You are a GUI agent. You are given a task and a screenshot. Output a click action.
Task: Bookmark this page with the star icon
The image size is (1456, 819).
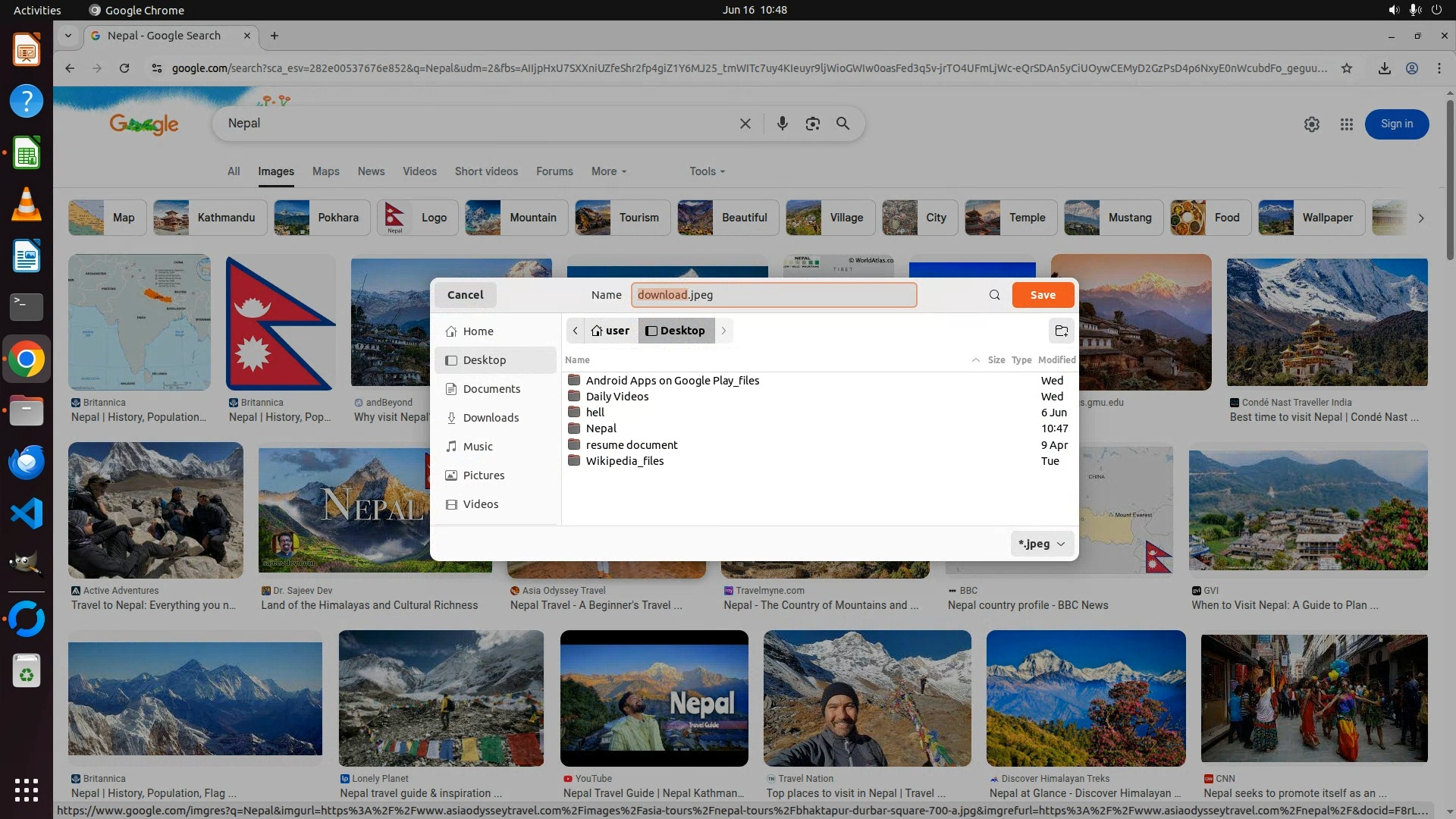click(1346, 68)
